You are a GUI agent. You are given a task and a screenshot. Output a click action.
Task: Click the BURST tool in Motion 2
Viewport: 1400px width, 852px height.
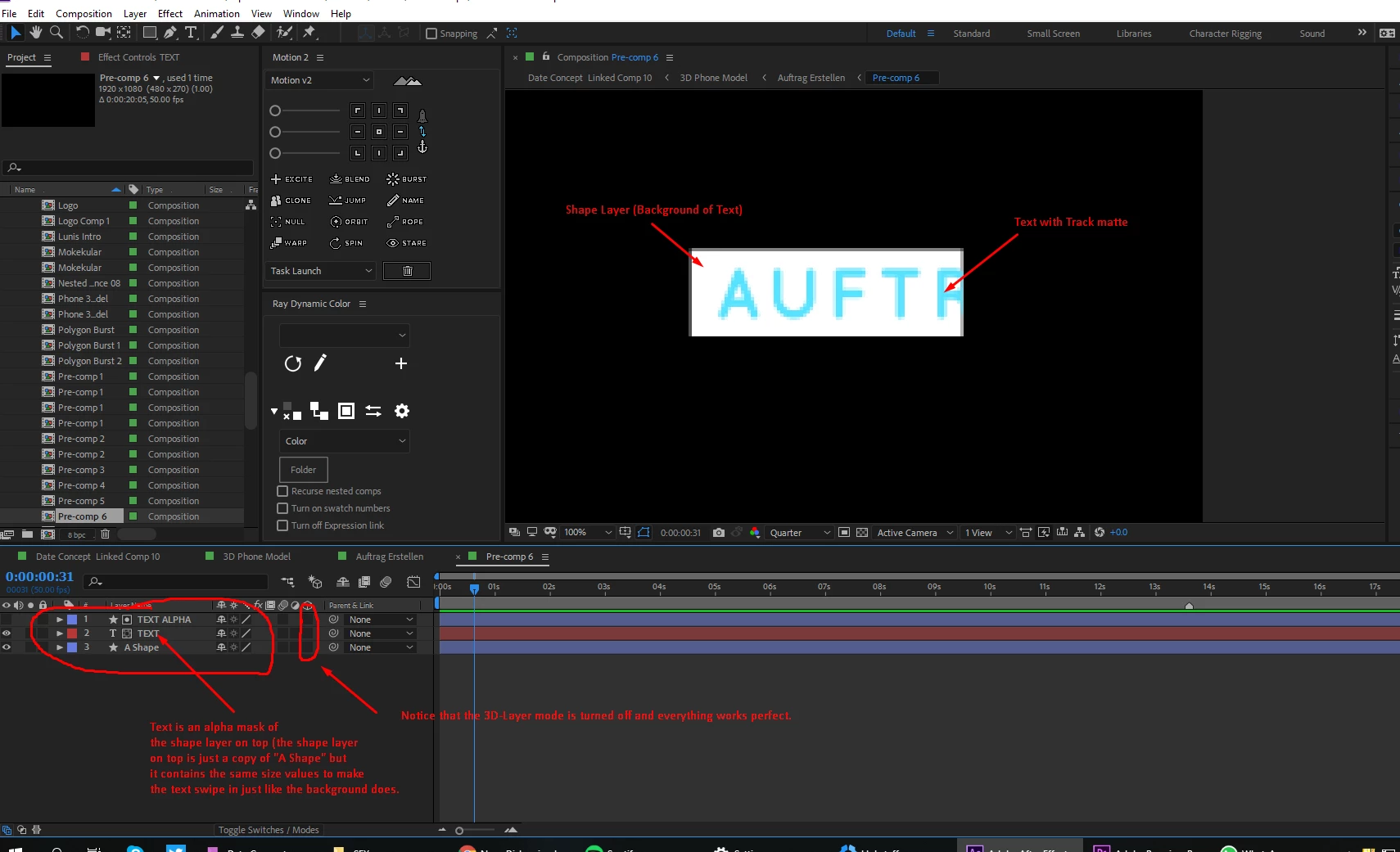click(406, 179)
